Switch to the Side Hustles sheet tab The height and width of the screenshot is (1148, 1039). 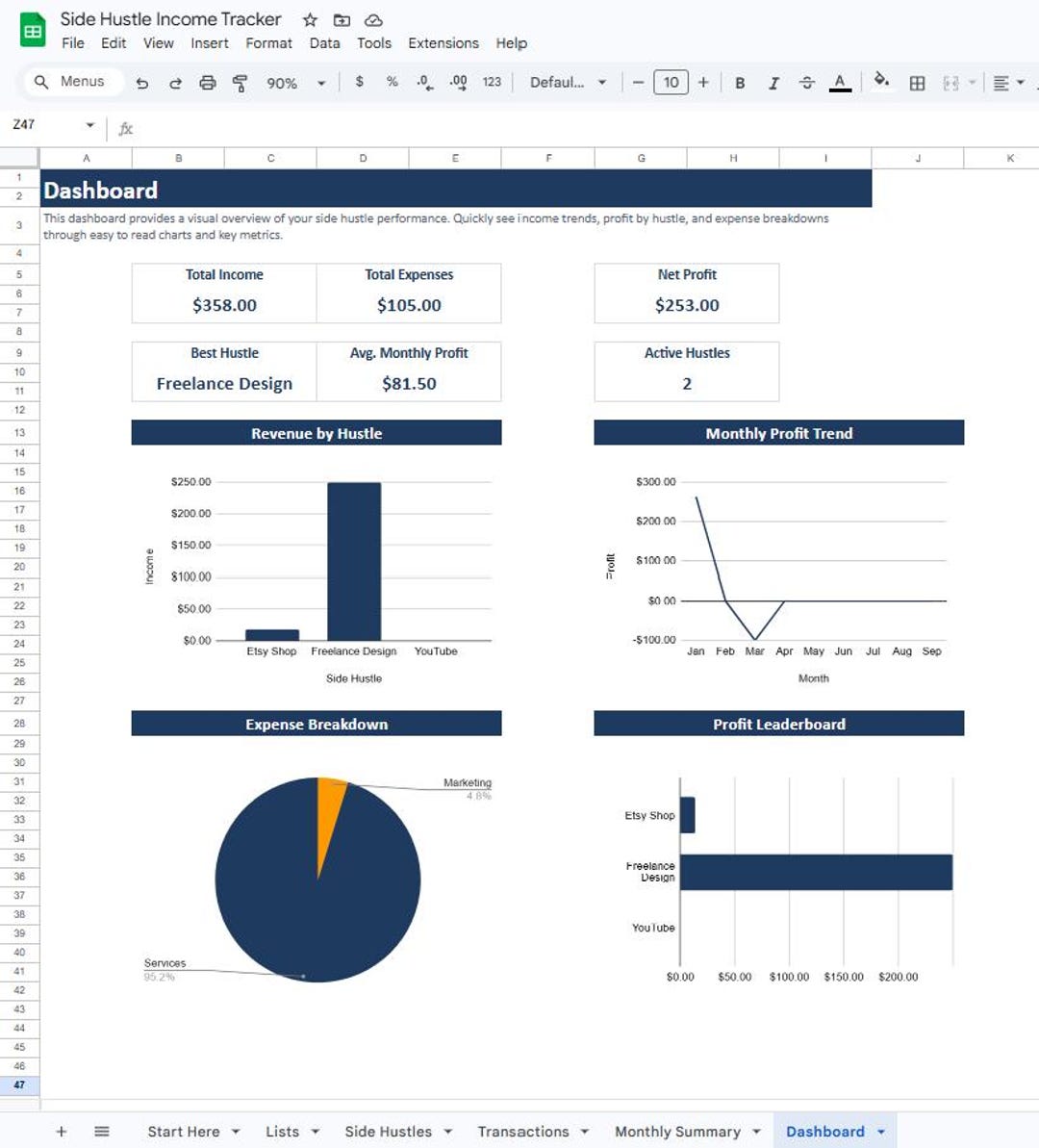coord(388,1132)
